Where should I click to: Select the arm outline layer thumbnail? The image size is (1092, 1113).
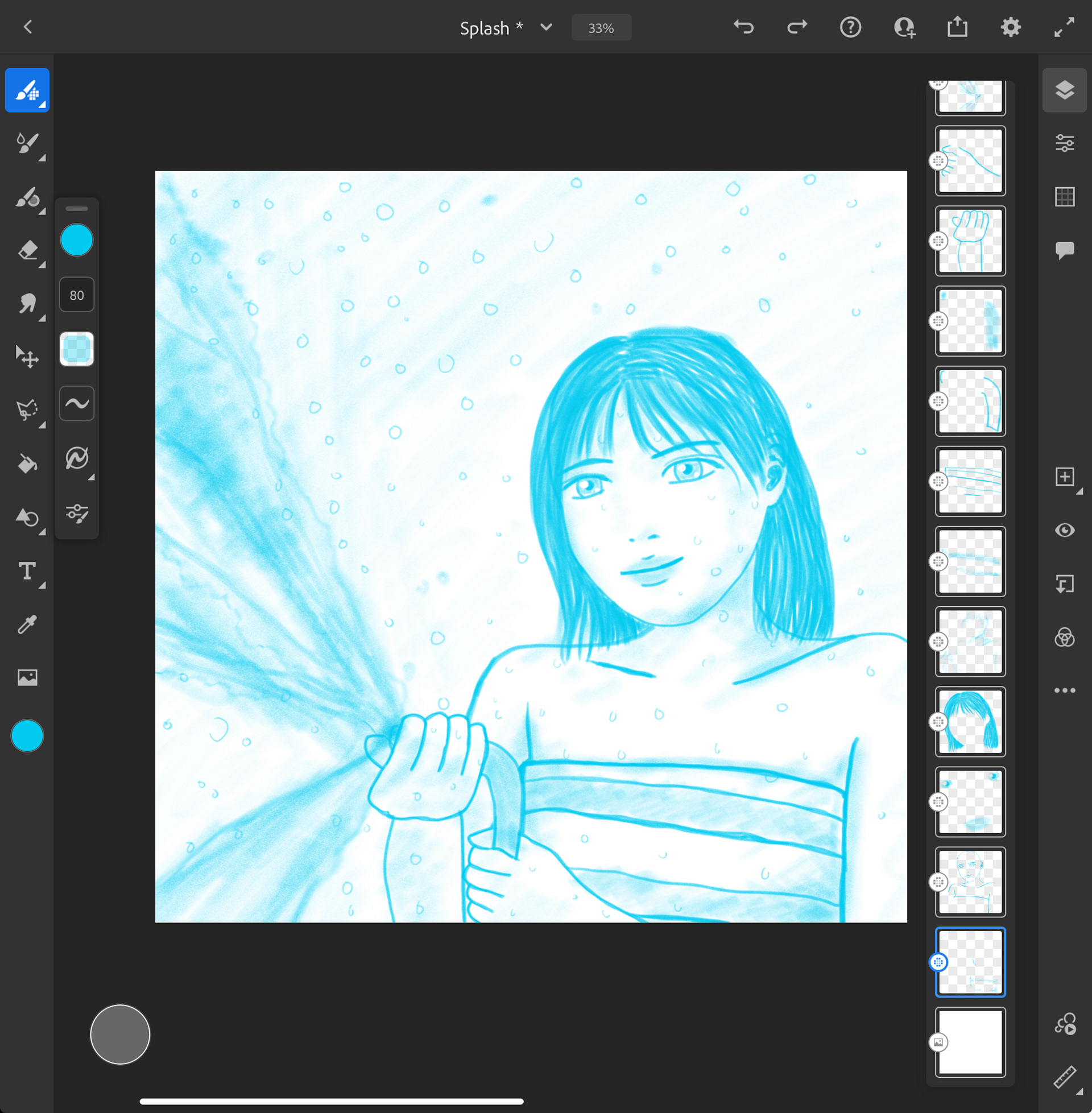pyautogui.click(x=970, y=160)
